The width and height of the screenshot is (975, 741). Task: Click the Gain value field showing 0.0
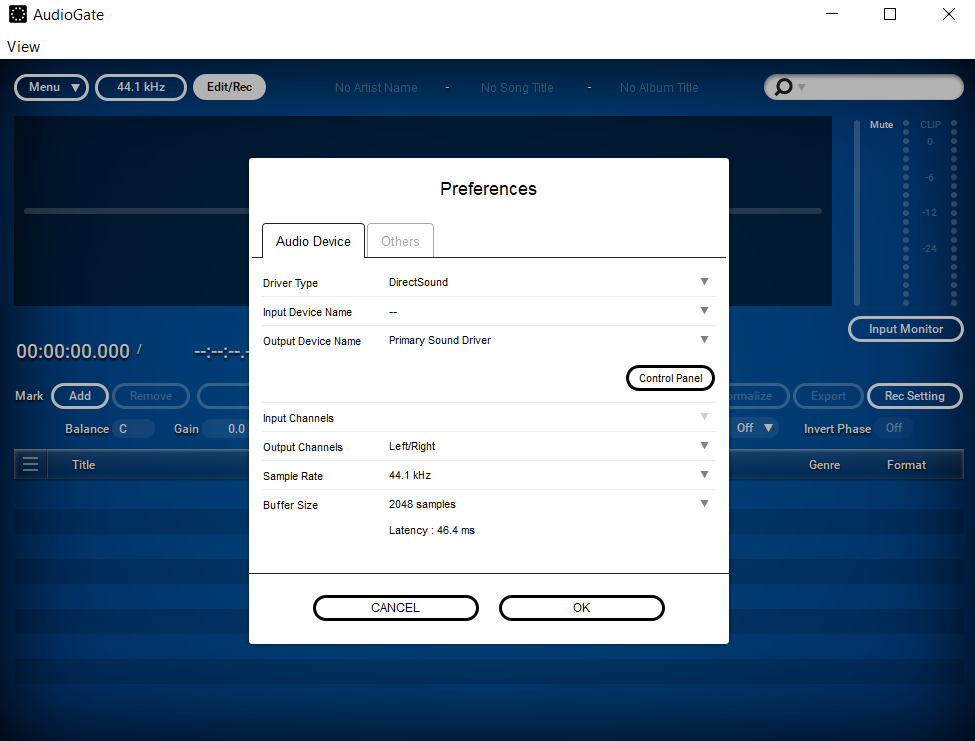[x=234, y=428]
